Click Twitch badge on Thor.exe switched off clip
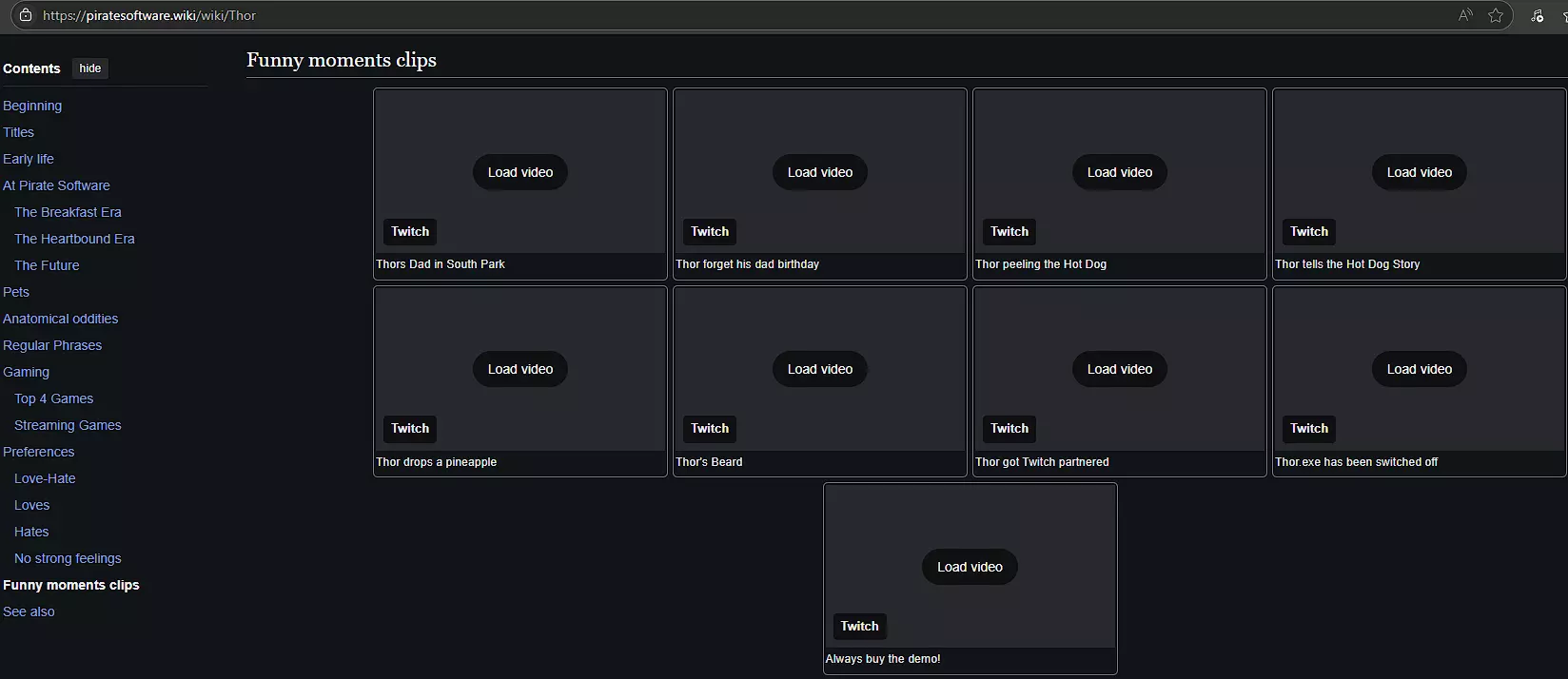This screenshot has height=679, width=1568. (1309, 428)
